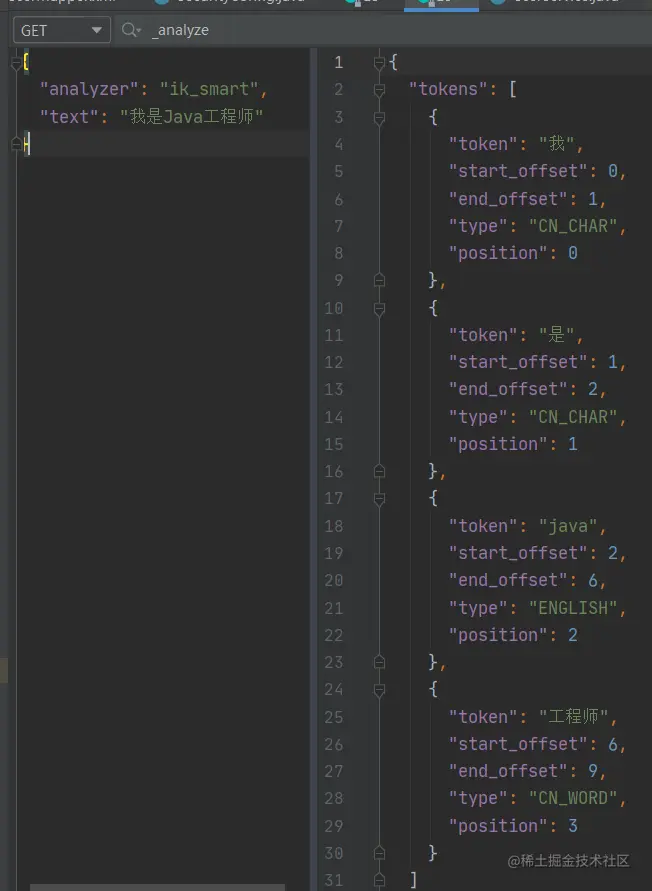The width and height of the screenshot is (652, 891).
Task: Click token value "java" on line 18
Action: click(x=568, y=526)
